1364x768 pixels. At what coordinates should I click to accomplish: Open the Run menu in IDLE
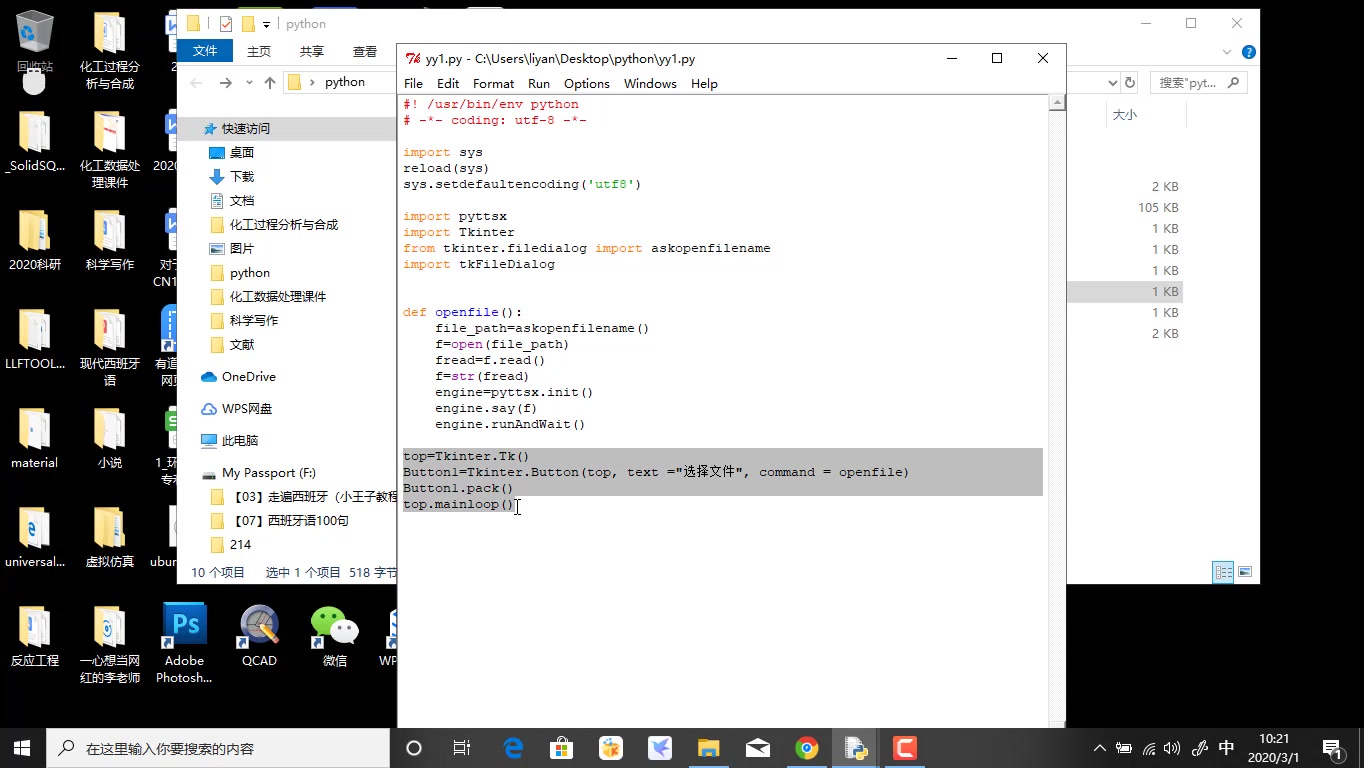(538, 83)
